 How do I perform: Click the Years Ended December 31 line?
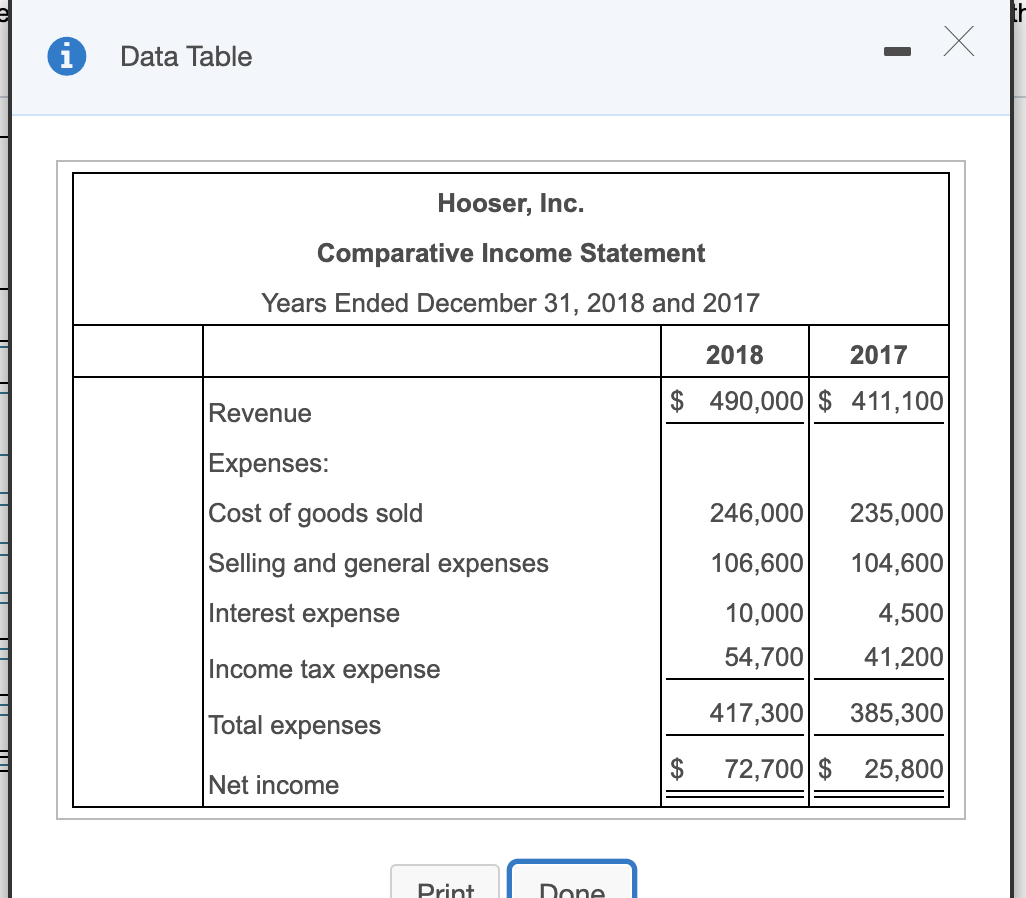(x=510, y=303)
